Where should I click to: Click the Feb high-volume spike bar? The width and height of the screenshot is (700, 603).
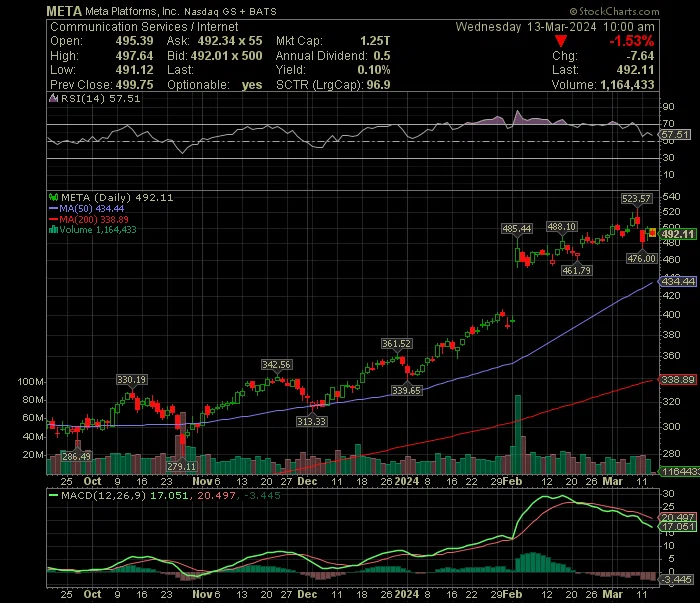518,434
